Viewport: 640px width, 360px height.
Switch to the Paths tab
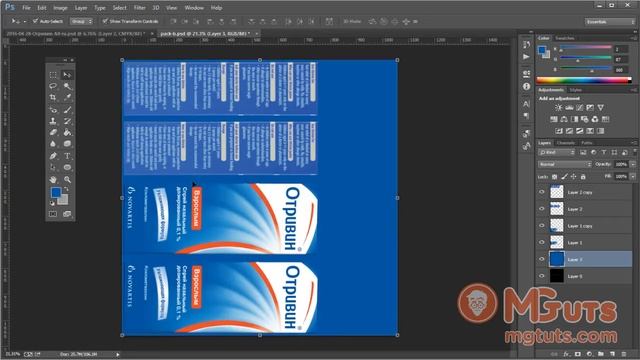coord(587,143)
